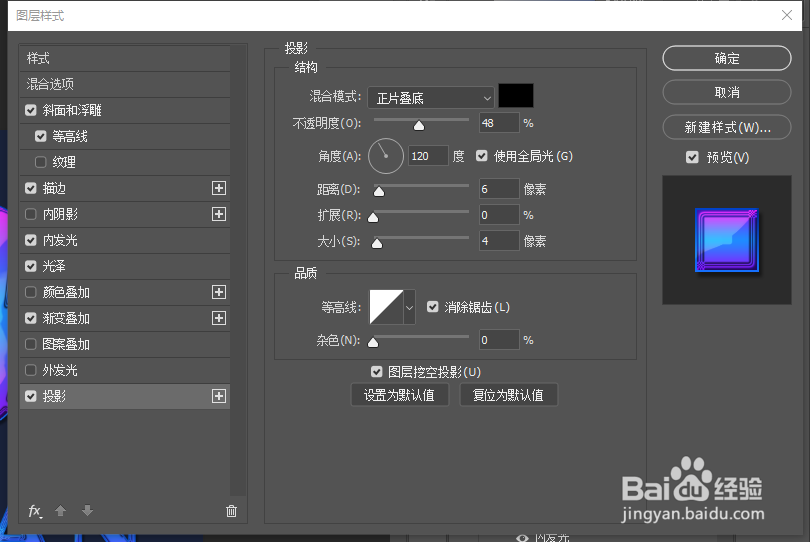810x542 pixels.
Task: Add another Stroke (描边) effect via plus icon
Action: [219, 188]
